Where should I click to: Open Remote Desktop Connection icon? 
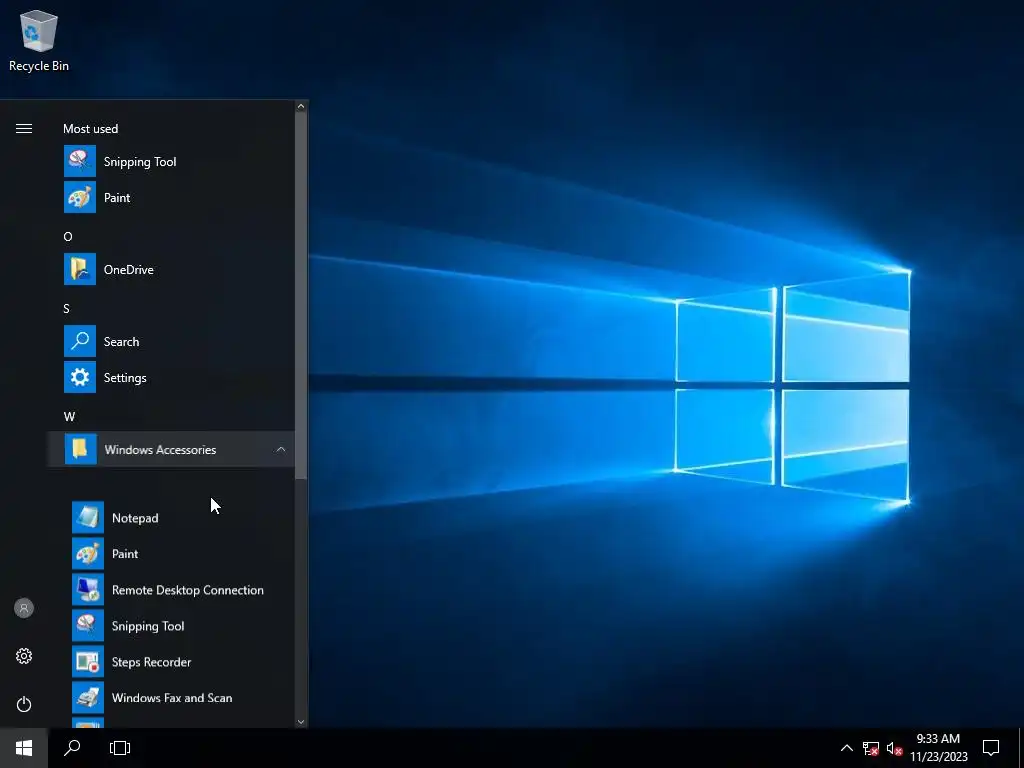[88, 589]
